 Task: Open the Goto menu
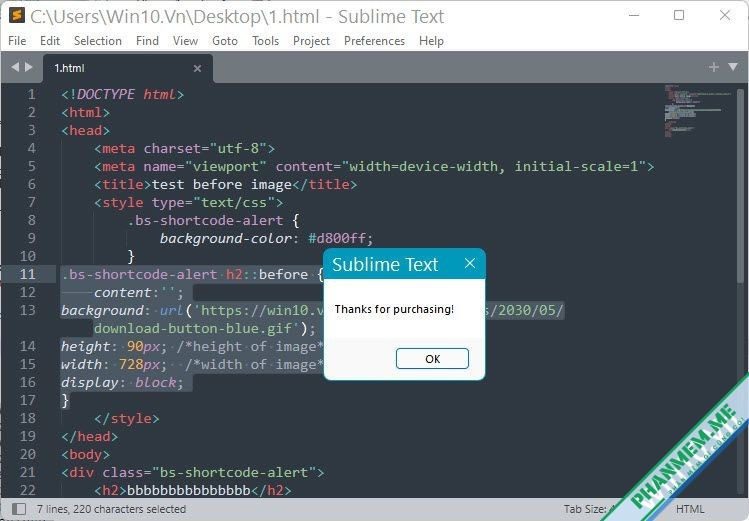click(x=225, y=41)
